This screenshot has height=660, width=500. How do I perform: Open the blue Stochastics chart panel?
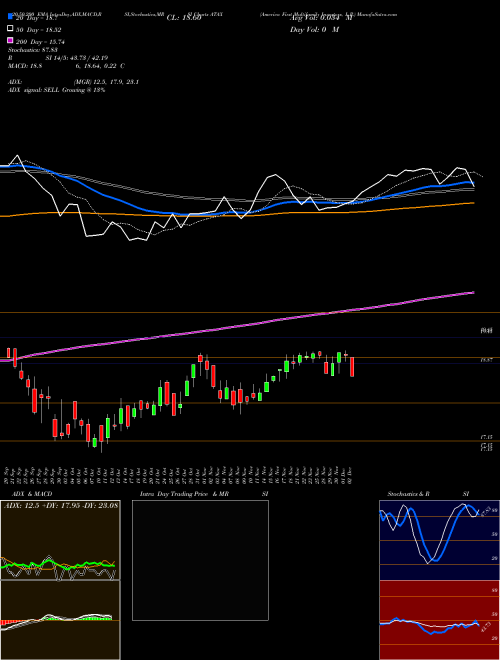pyautogui.click(x=439, y=540)
